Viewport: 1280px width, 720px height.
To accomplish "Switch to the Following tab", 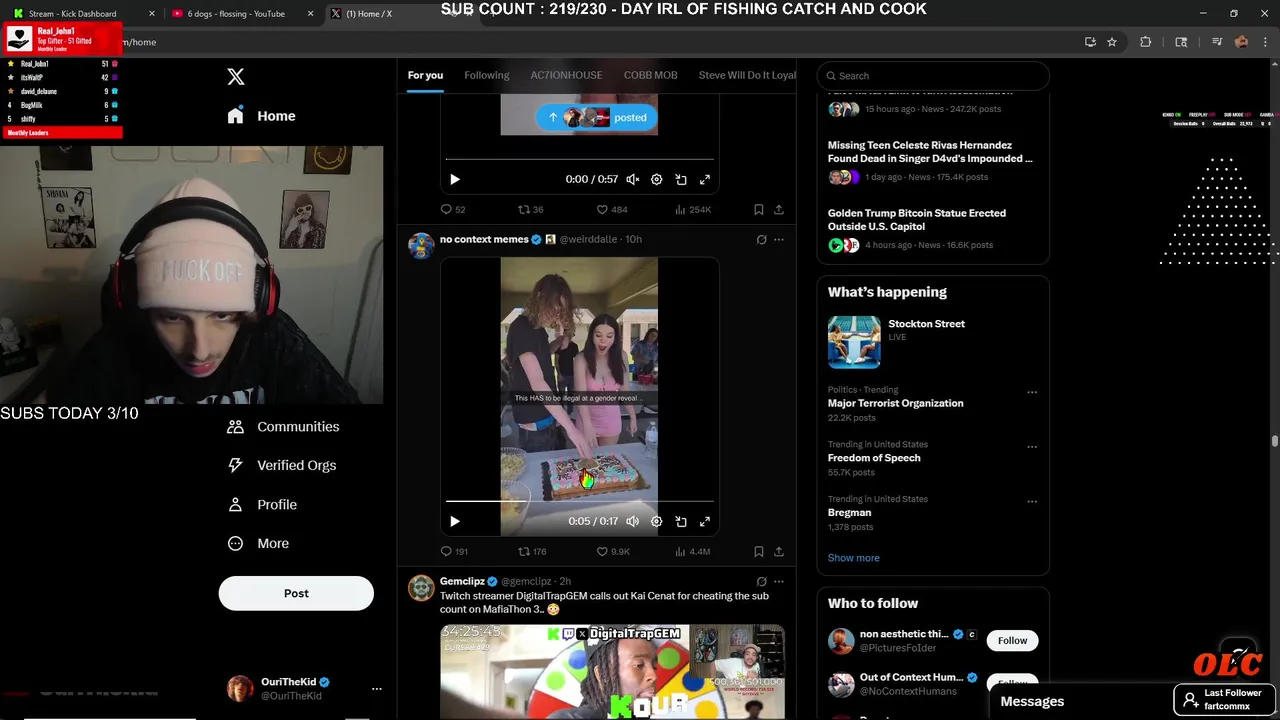I will [x=487, y=75].
